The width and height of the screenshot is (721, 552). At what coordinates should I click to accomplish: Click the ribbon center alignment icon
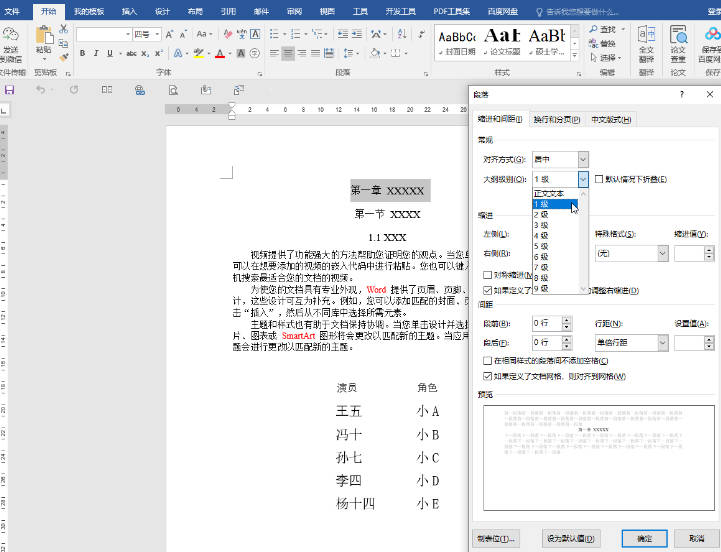coord(288,53)
